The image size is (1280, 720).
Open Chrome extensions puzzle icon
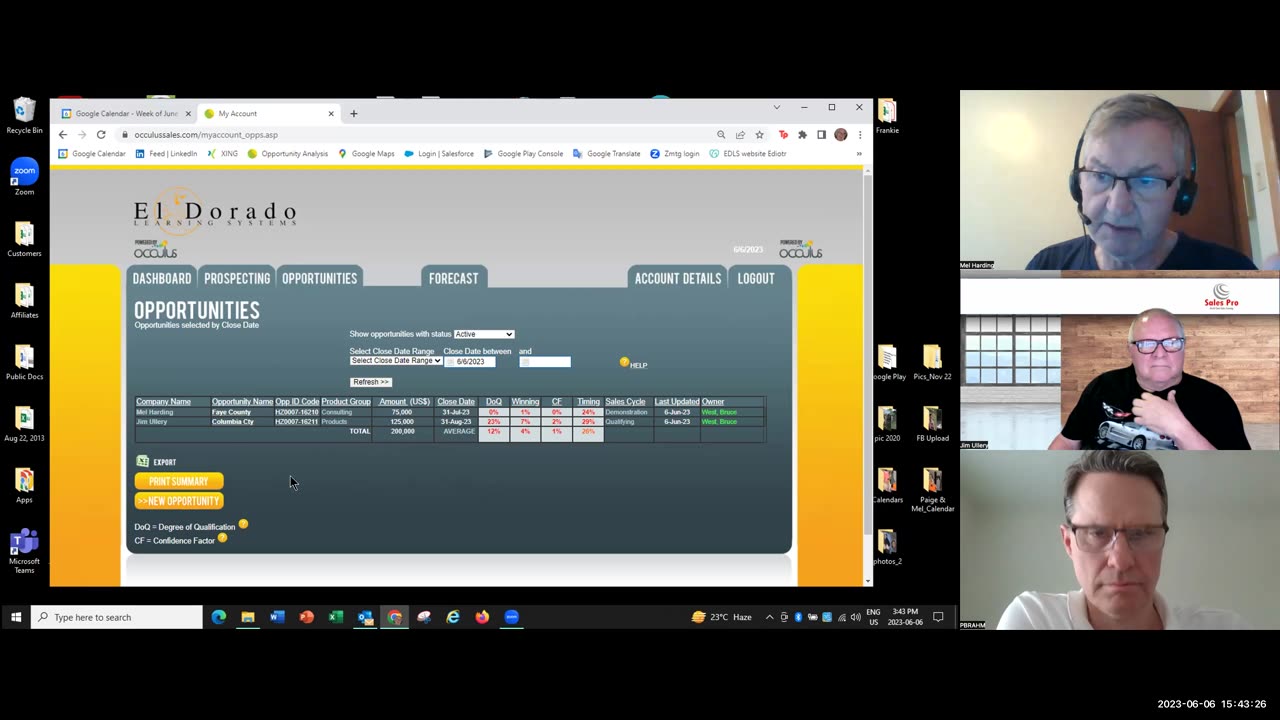[802, 135]
